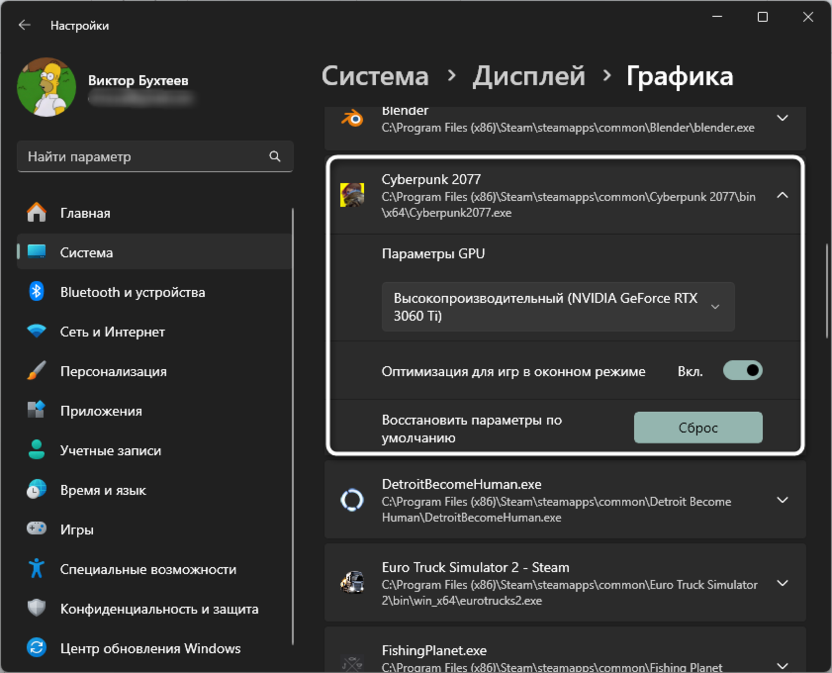The image size is (832, 673).
Task: Expand the Blender graphics options
Action: click(x=783, y=119)
